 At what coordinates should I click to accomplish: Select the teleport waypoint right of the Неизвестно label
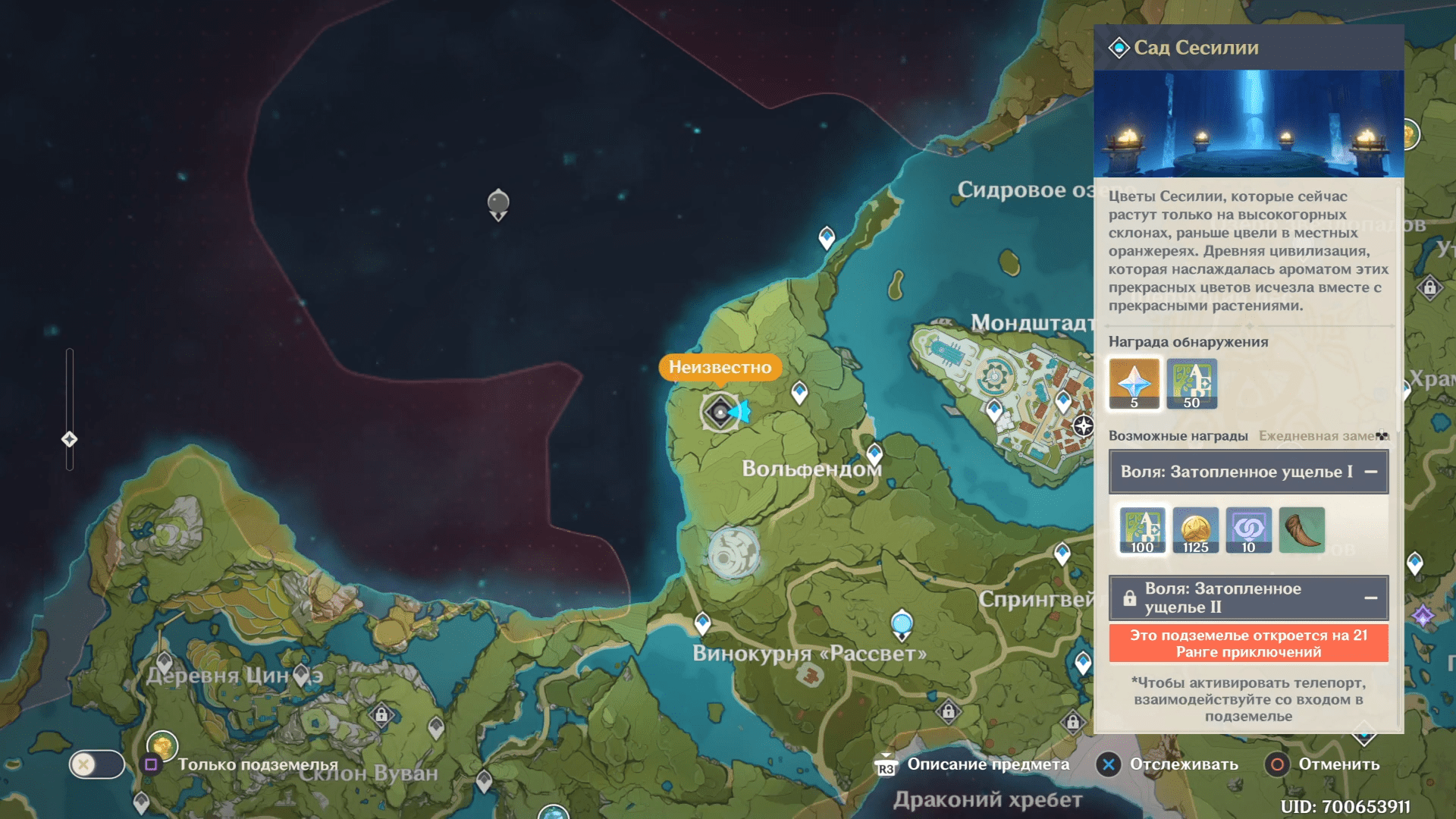click(x=799, y=392)
